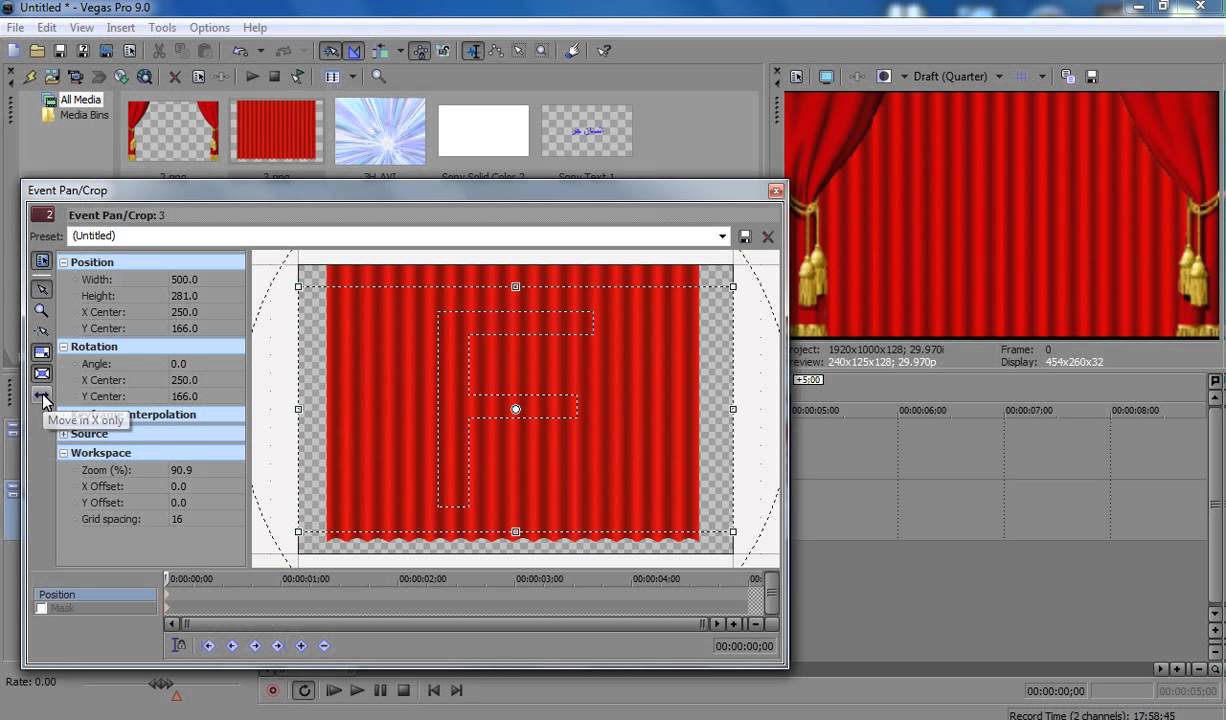The image size is (1226, 720).
Task: Select Zoom Edit tool in Pan/Crop
Action: pyautogui.click(x=42, y=310)
